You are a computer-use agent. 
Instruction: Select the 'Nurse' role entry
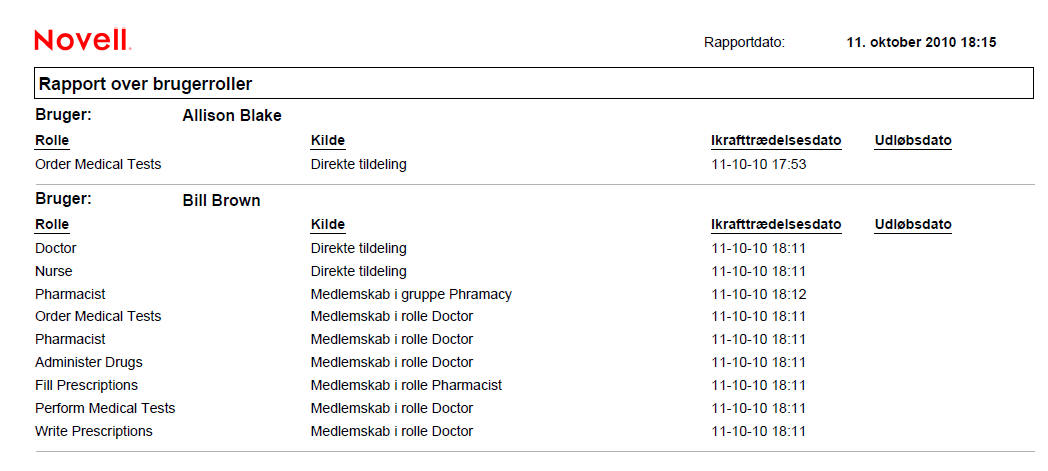(54, 271)
